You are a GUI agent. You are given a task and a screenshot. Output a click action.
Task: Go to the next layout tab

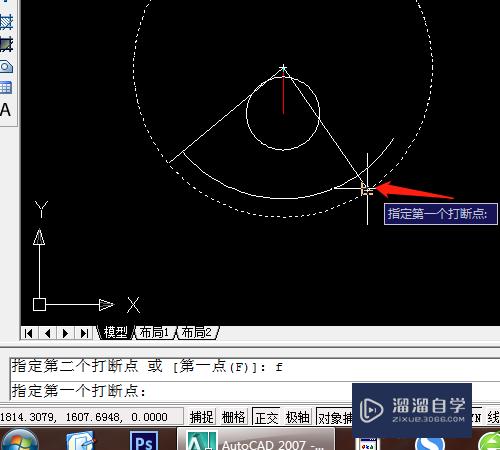tap(66, 333)
